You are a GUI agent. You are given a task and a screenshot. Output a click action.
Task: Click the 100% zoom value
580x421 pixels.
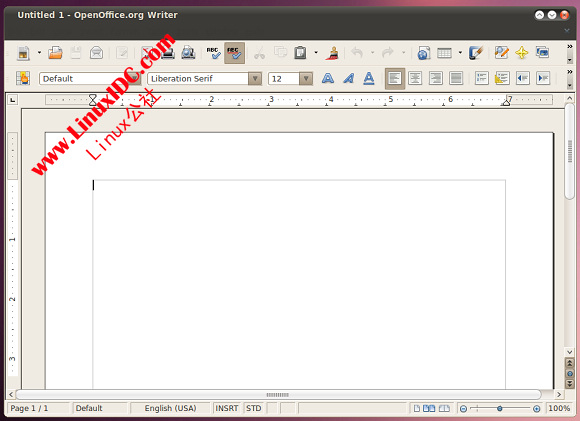click(x=559, y=408)
